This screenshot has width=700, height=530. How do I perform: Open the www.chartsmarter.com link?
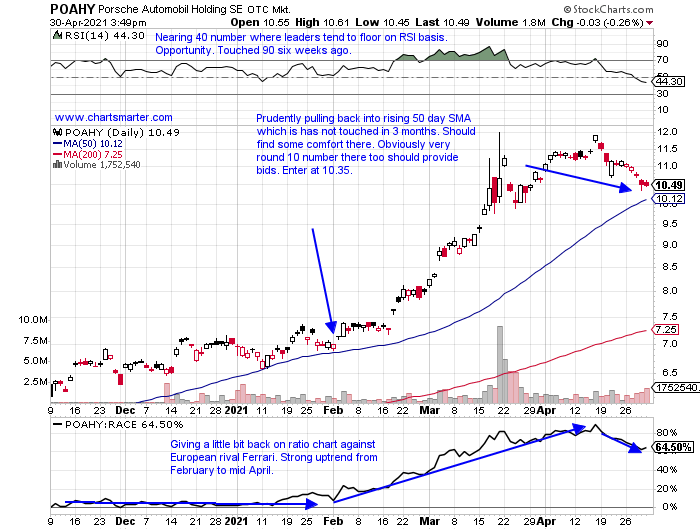tap(113, 117)
